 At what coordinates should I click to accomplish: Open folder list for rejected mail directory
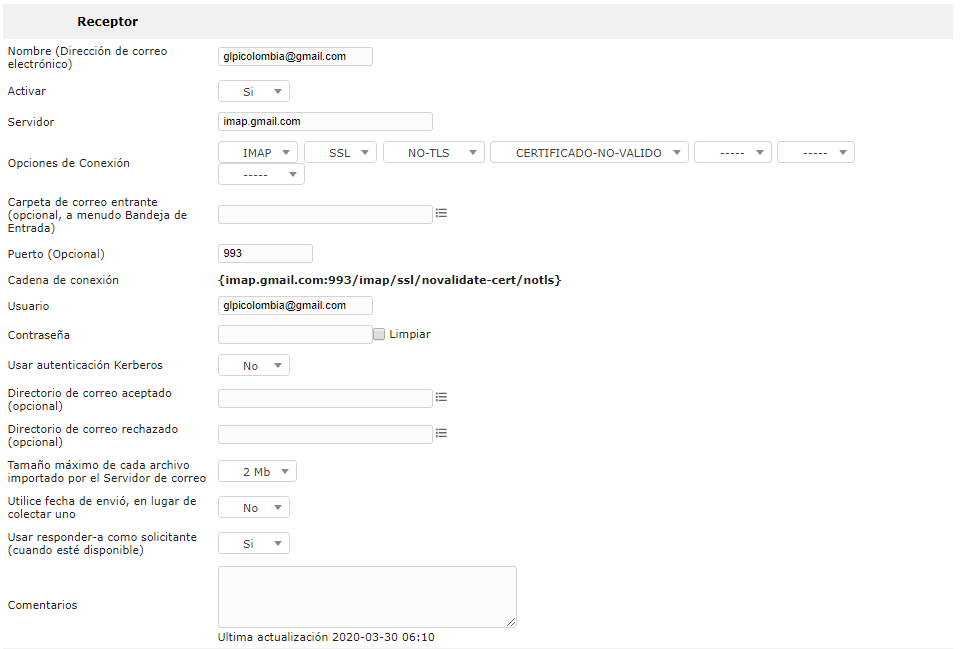pos(441,433)
